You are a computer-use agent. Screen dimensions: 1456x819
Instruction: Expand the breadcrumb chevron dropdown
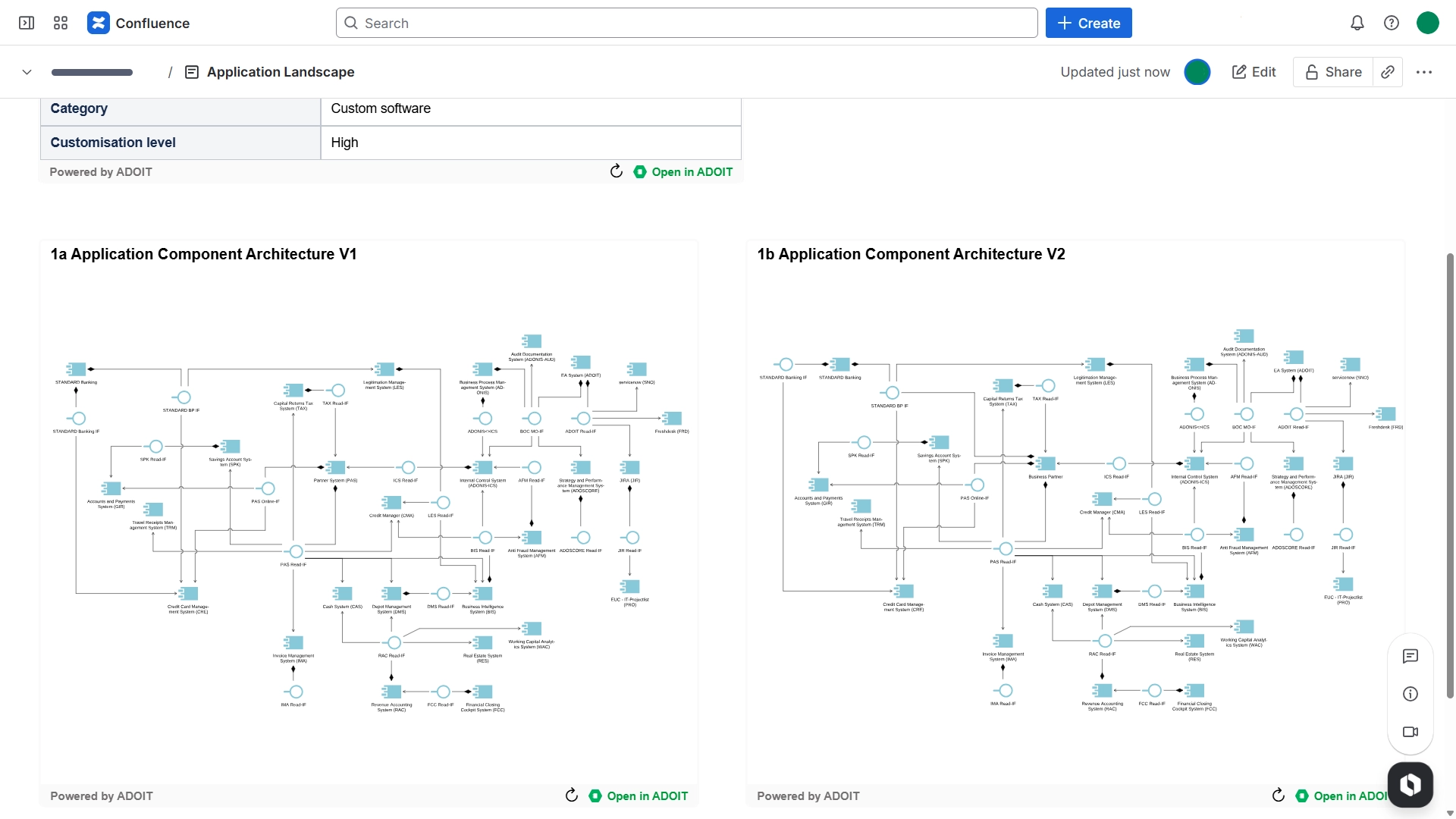tap(27, 72)
